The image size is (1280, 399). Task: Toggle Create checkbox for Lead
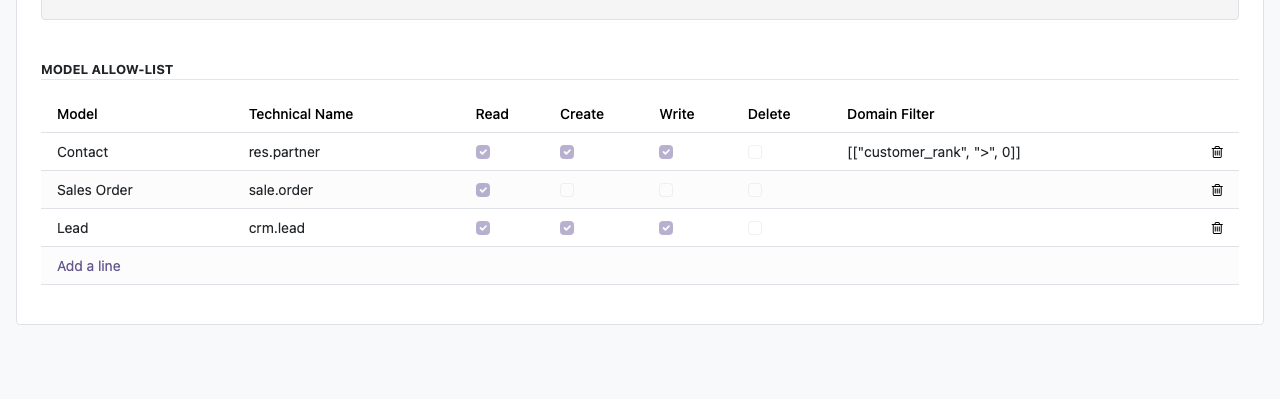pos(567,228)
